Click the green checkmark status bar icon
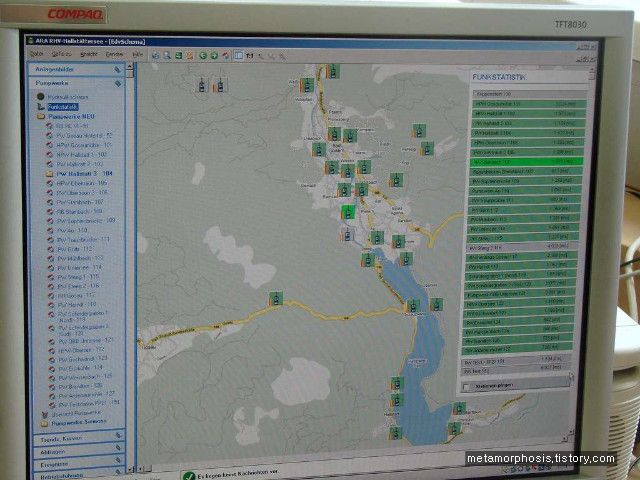Viewport: 640px width, 480px height. (x=189, y=476)
